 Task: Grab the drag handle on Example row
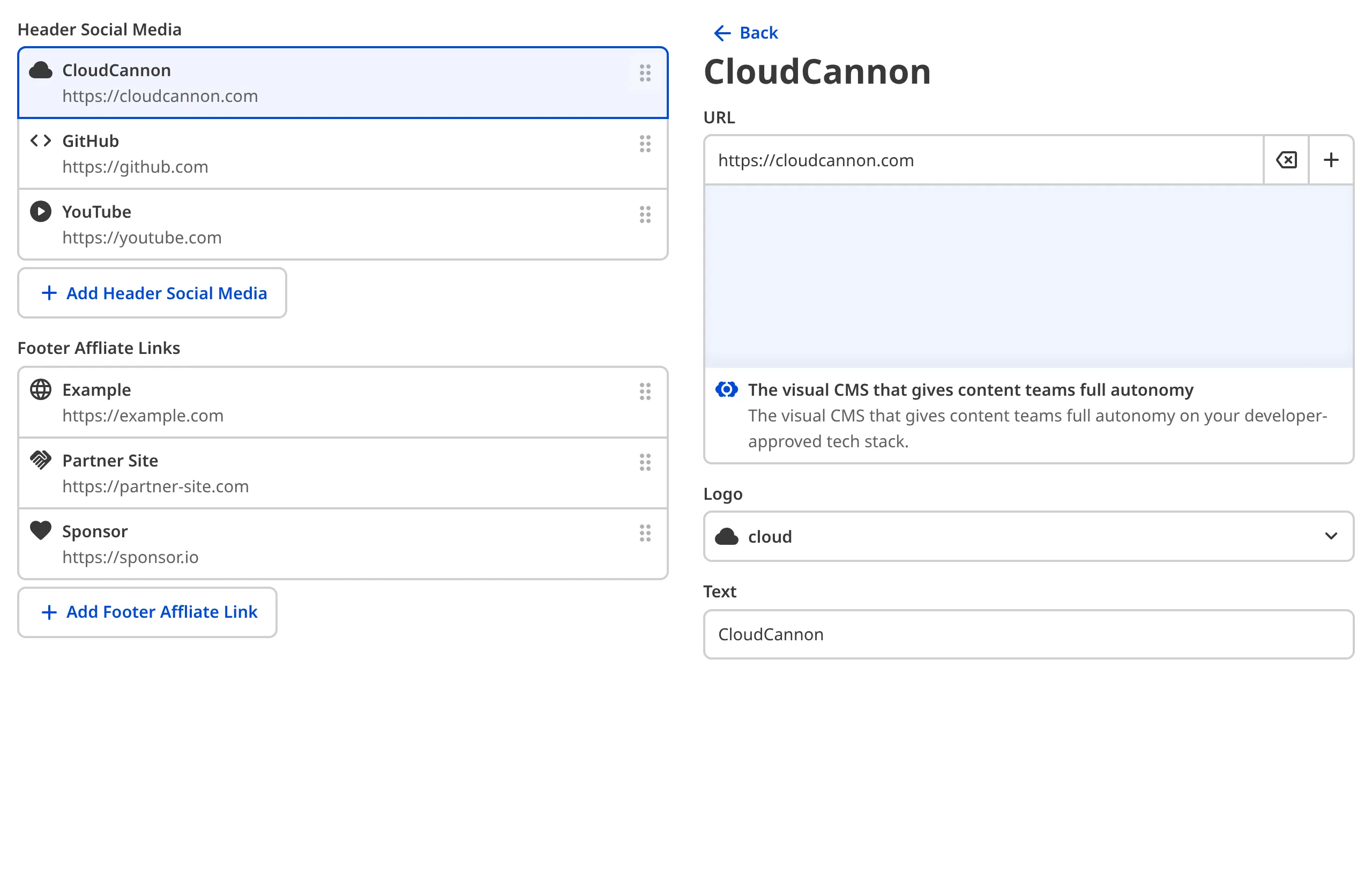[645, 391]
